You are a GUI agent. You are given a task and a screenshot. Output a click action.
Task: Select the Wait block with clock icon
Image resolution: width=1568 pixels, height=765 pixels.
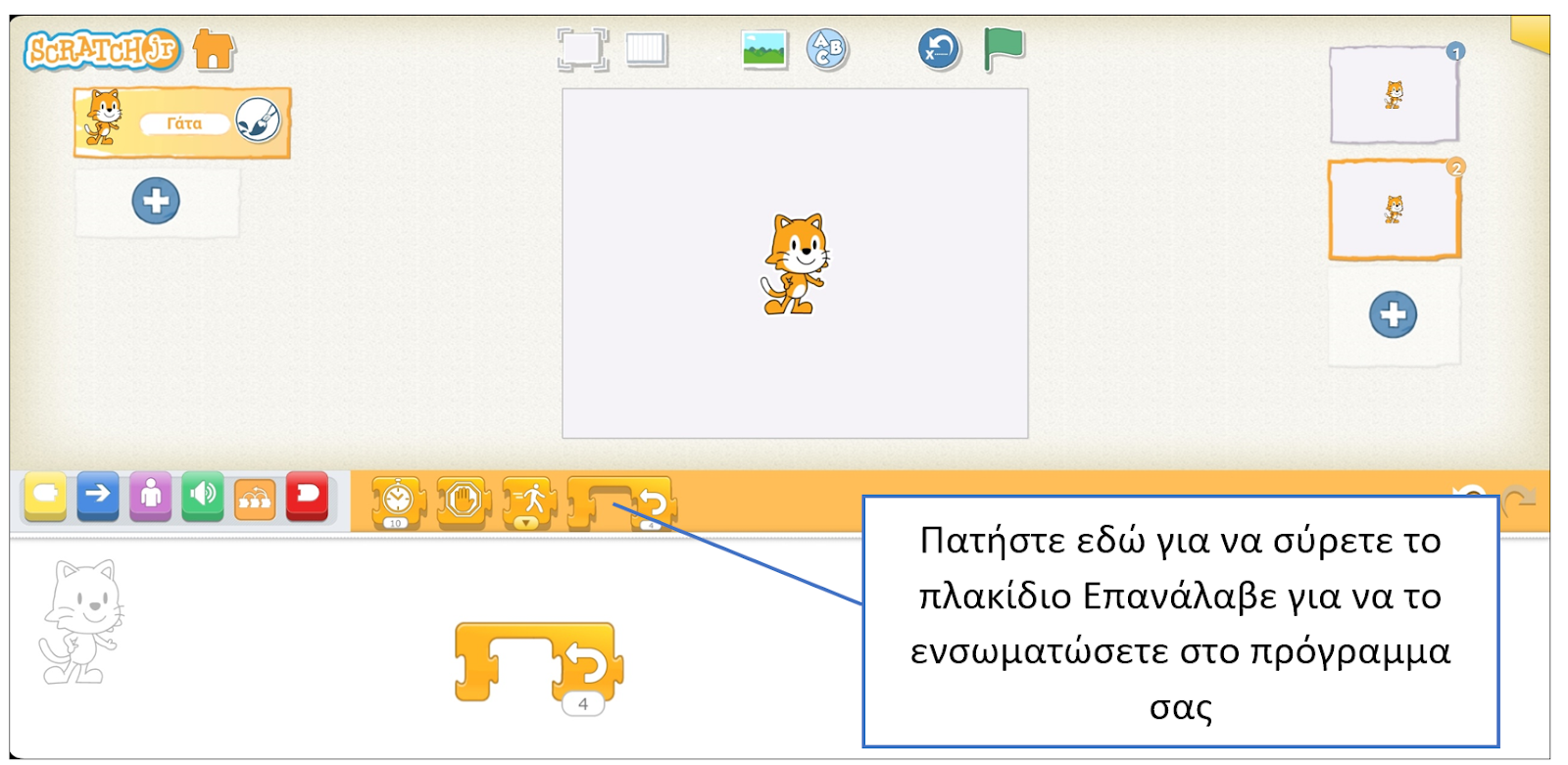pyautogui.click(x=397, y=502)
